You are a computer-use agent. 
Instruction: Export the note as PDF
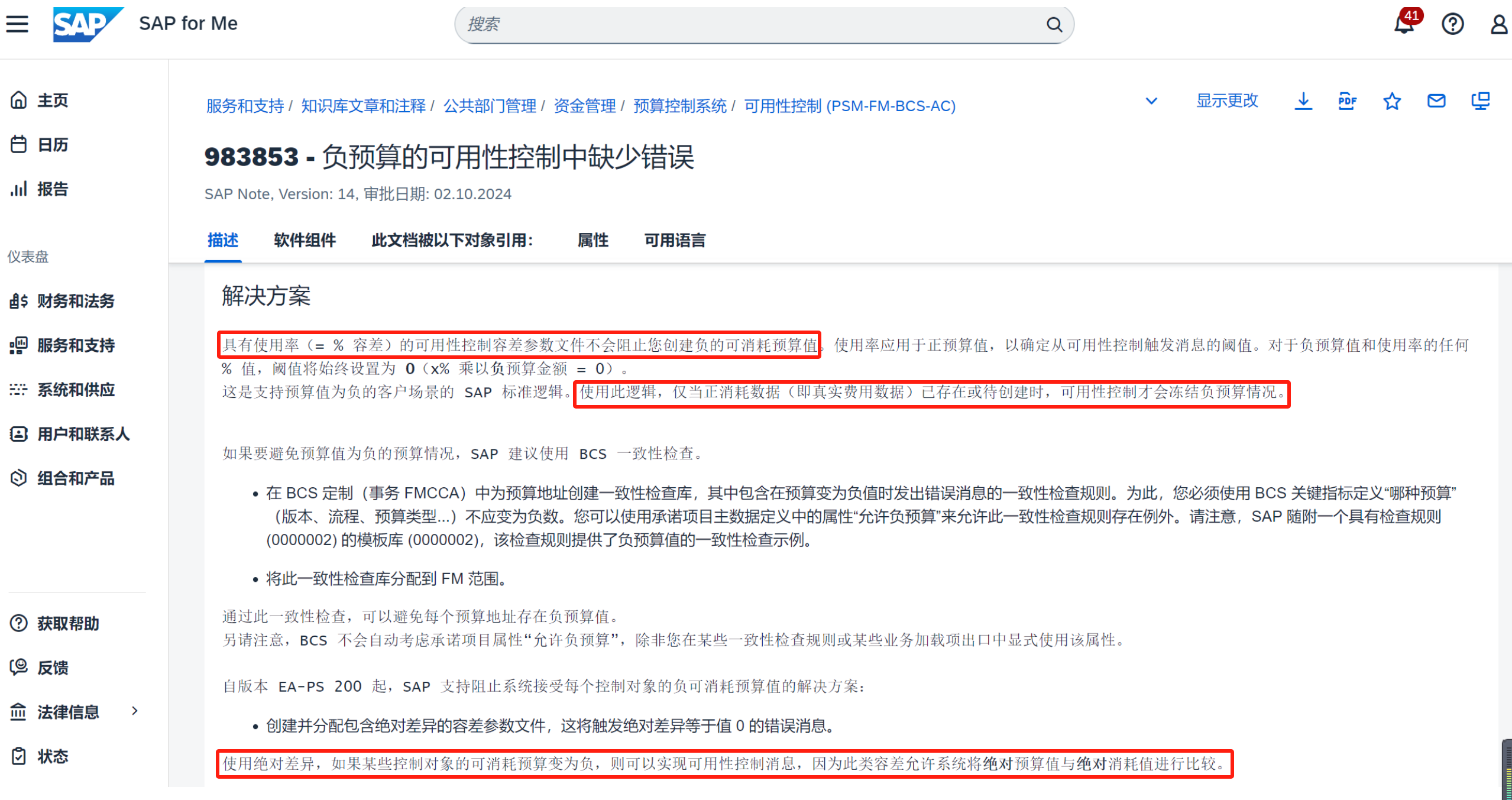coord(1347,101)
